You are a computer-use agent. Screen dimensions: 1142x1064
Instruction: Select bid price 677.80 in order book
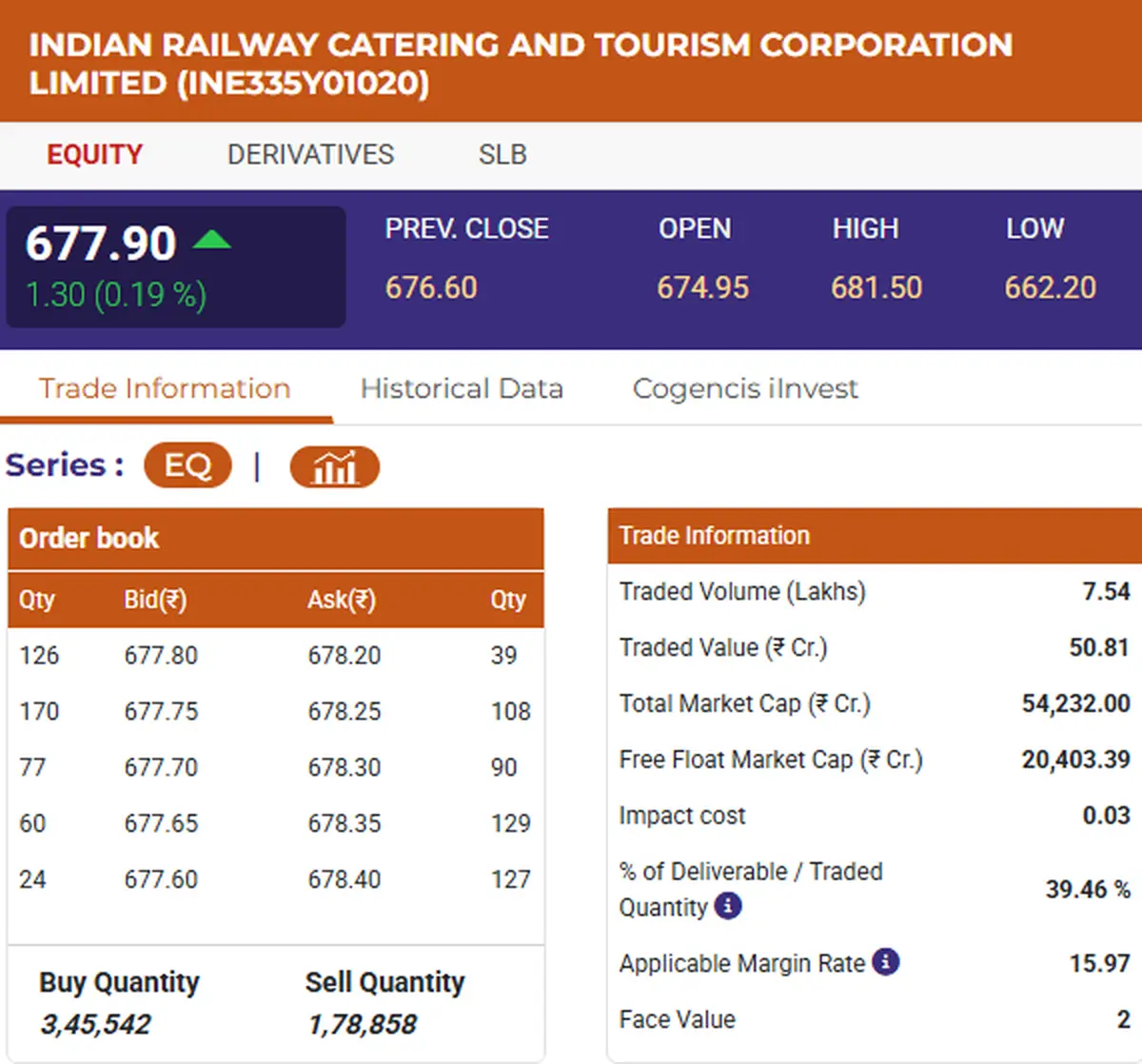pos(161,655)
